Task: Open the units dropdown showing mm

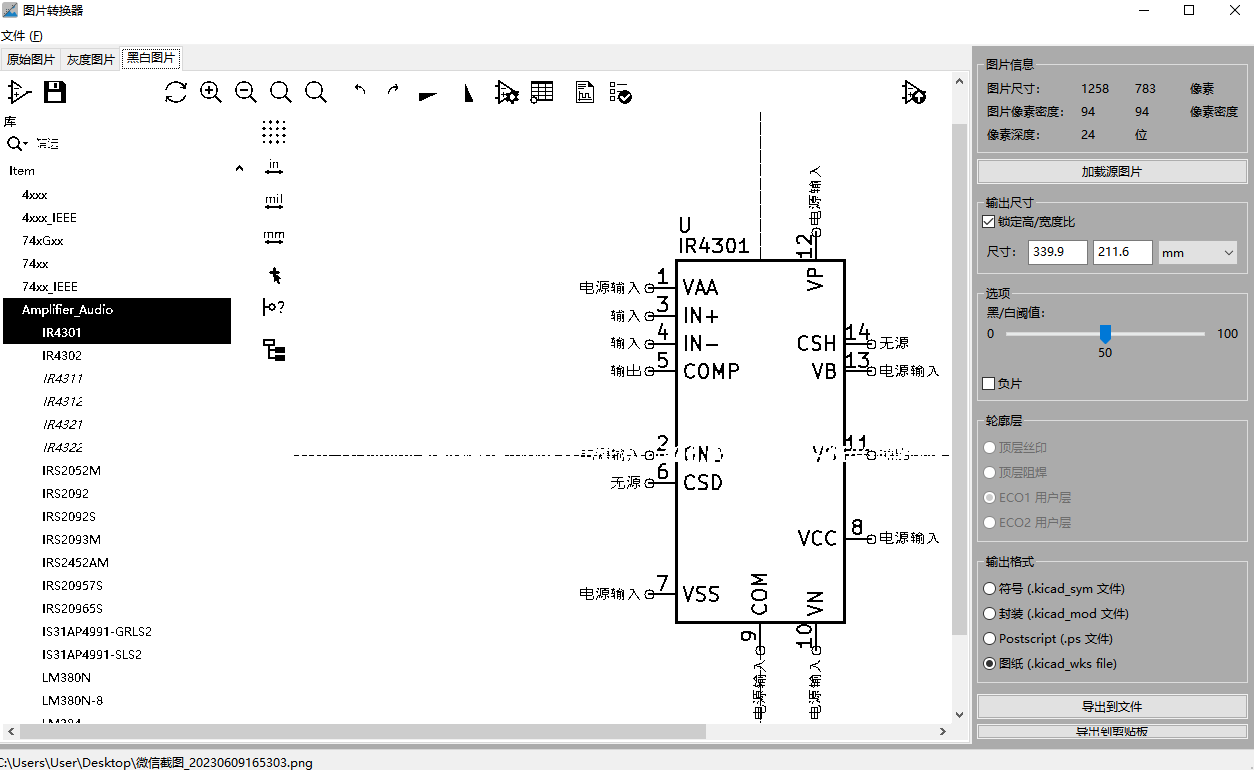Action: [x=1197, y=252]
